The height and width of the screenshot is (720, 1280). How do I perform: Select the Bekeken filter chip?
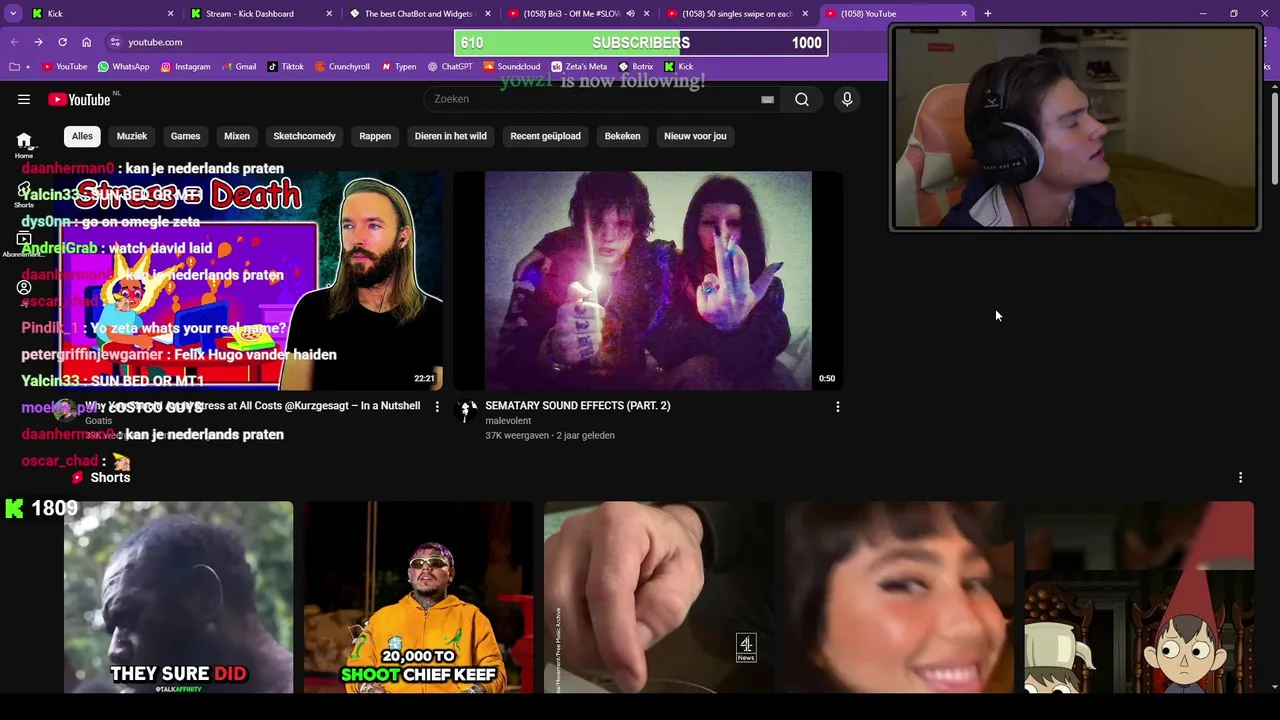(622, 136)
